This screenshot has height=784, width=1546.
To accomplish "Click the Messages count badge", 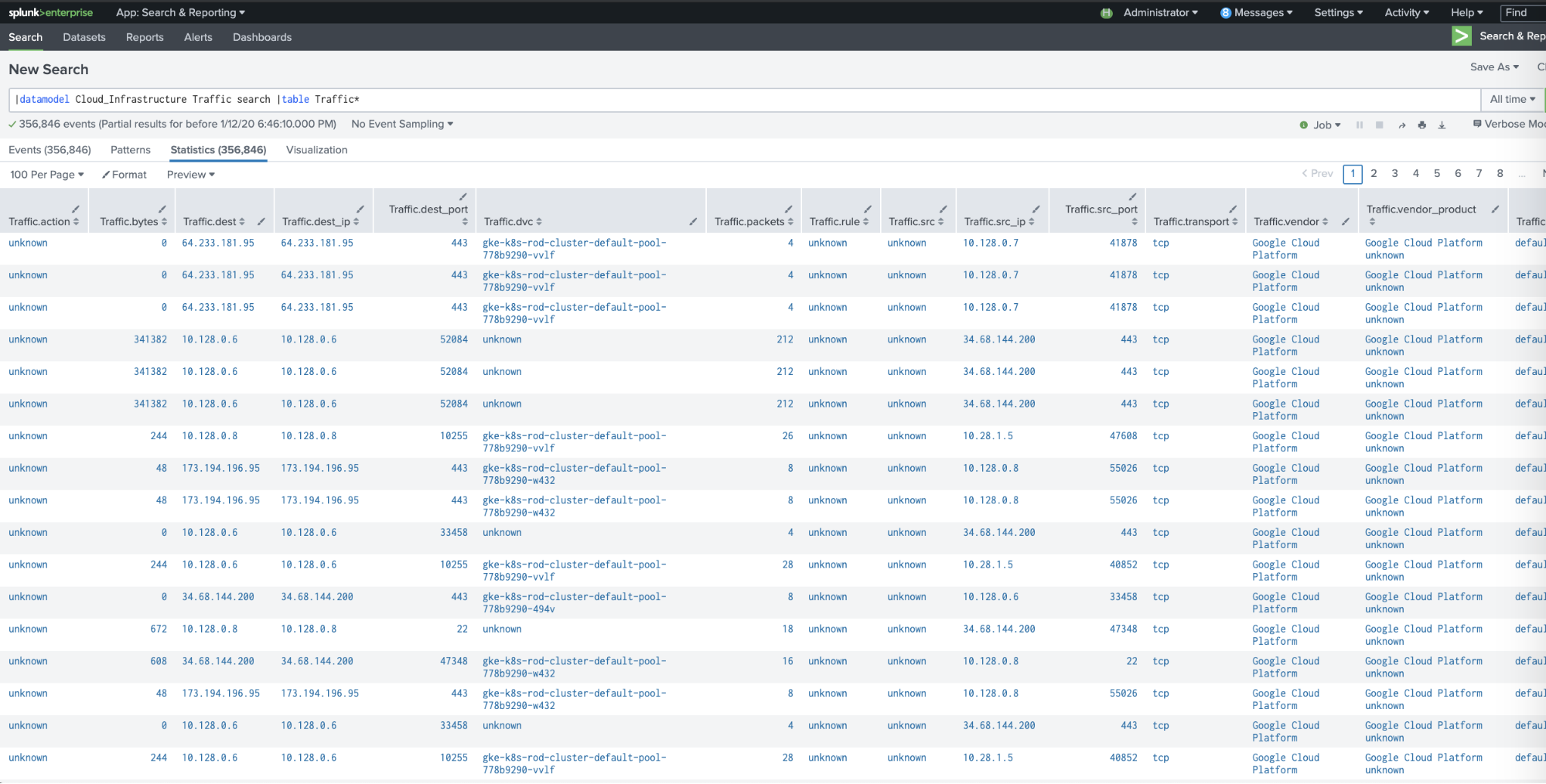I will pyautogui.click(x=1226, y=13).
